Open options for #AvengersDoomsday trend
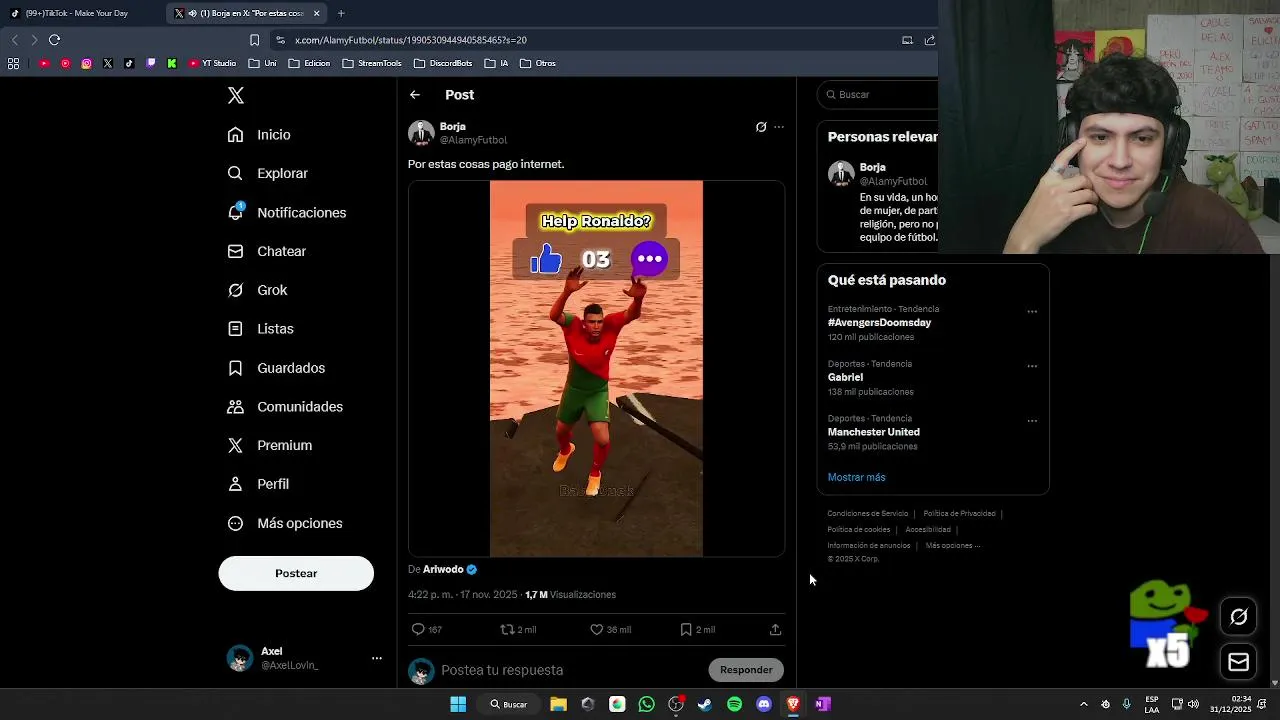Screen dimensions: 1280x720 coord(1032,312)
